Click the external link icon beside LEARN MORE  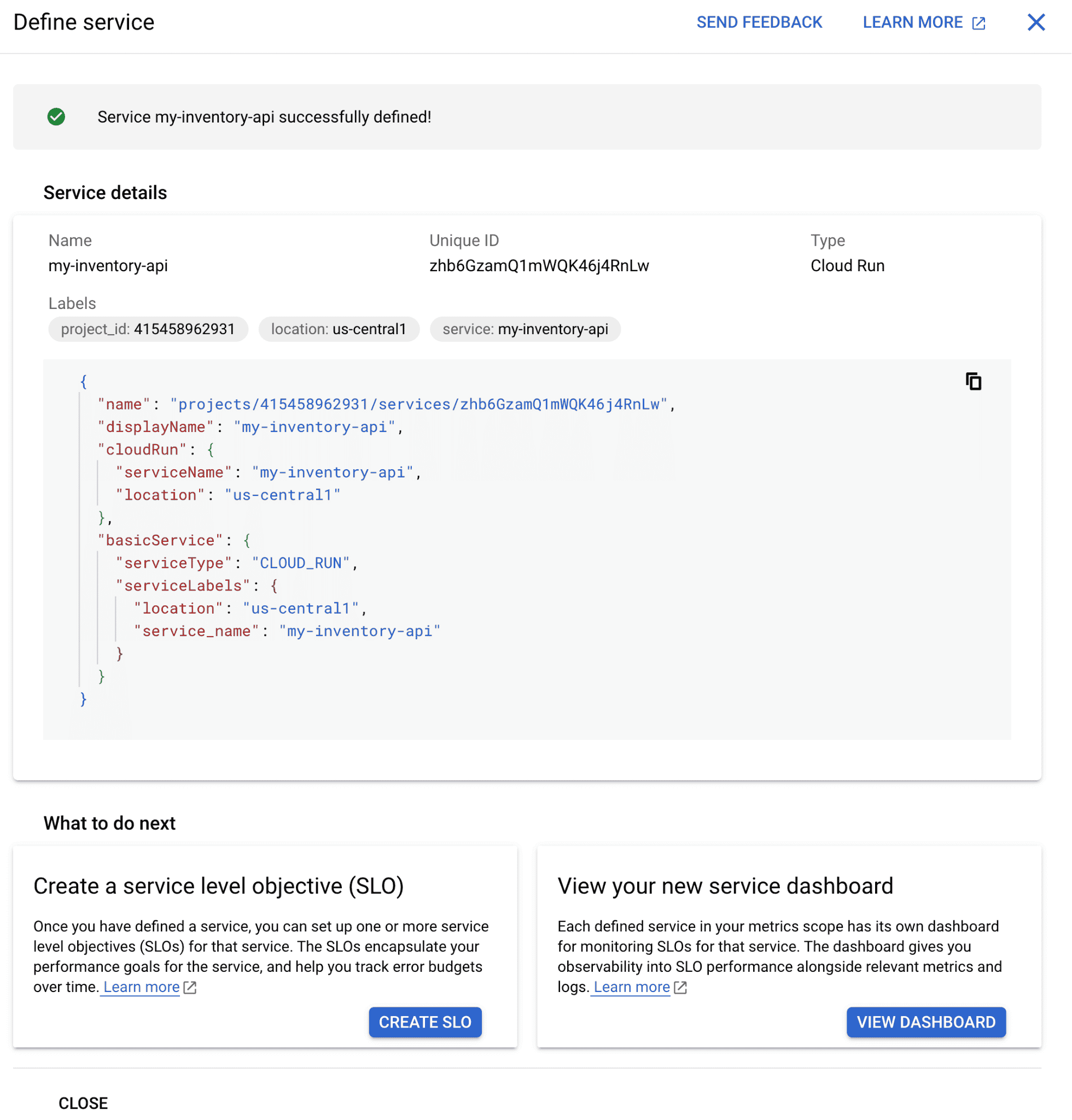(x=980, y=22)
